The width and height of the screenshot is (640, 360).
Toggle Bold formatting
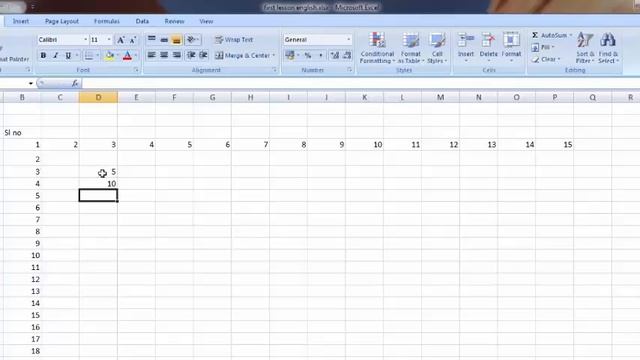tap(43, 56)
